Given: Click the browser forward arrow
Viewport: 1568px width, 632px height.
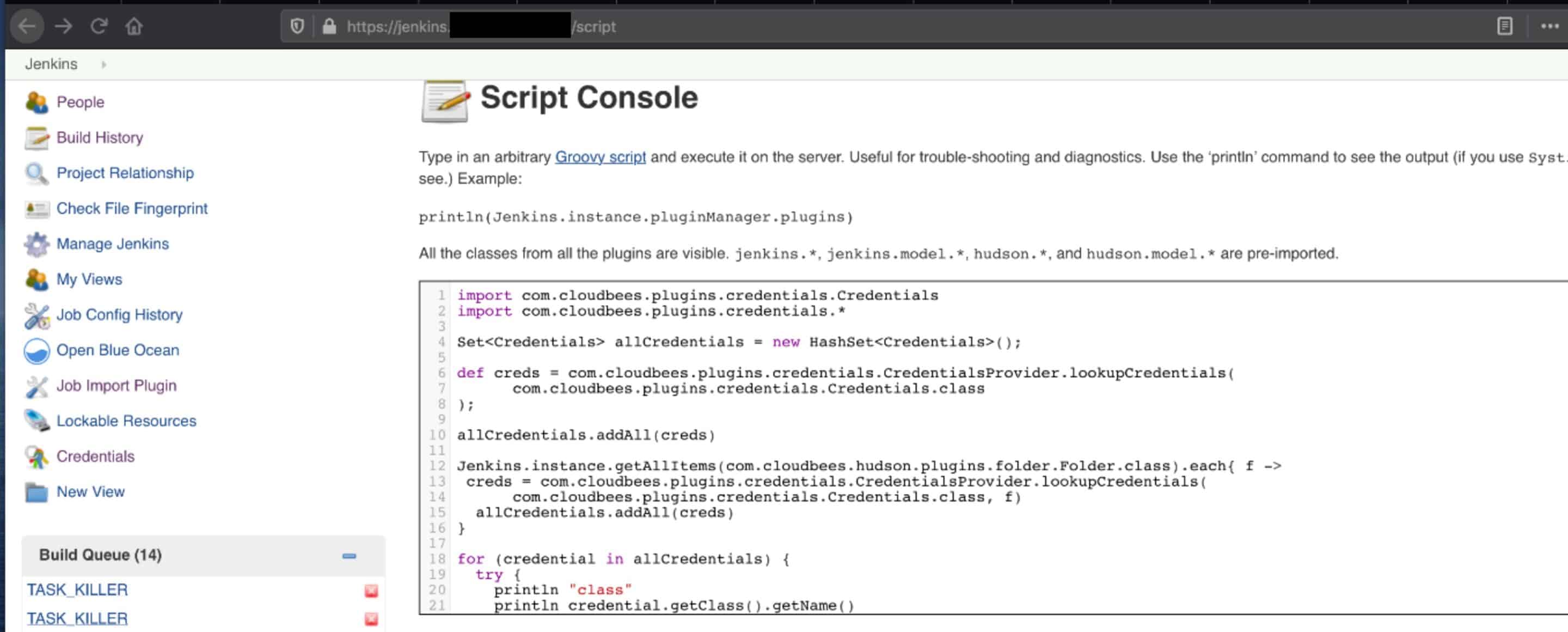Looking at the screenshot, I should tap(63, 26).
